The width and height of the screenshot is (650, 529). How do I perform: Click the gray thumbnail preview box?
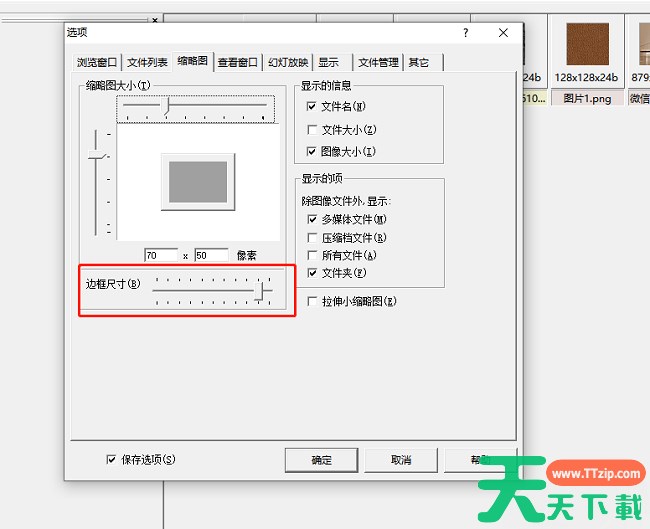pos(198,182)
